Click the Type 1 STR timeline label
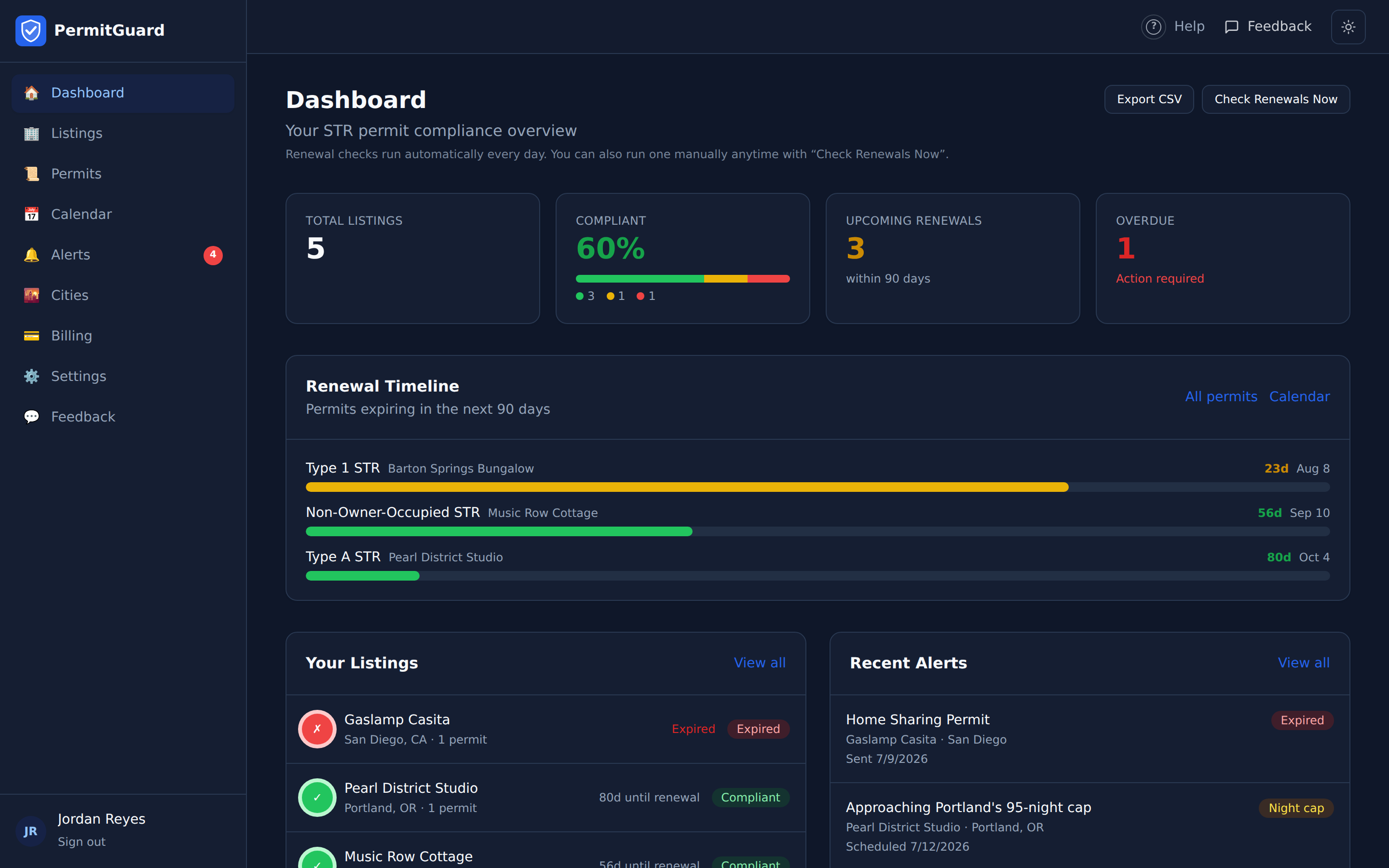Screen dimensions: 1389x868 [x=342, y=468]
